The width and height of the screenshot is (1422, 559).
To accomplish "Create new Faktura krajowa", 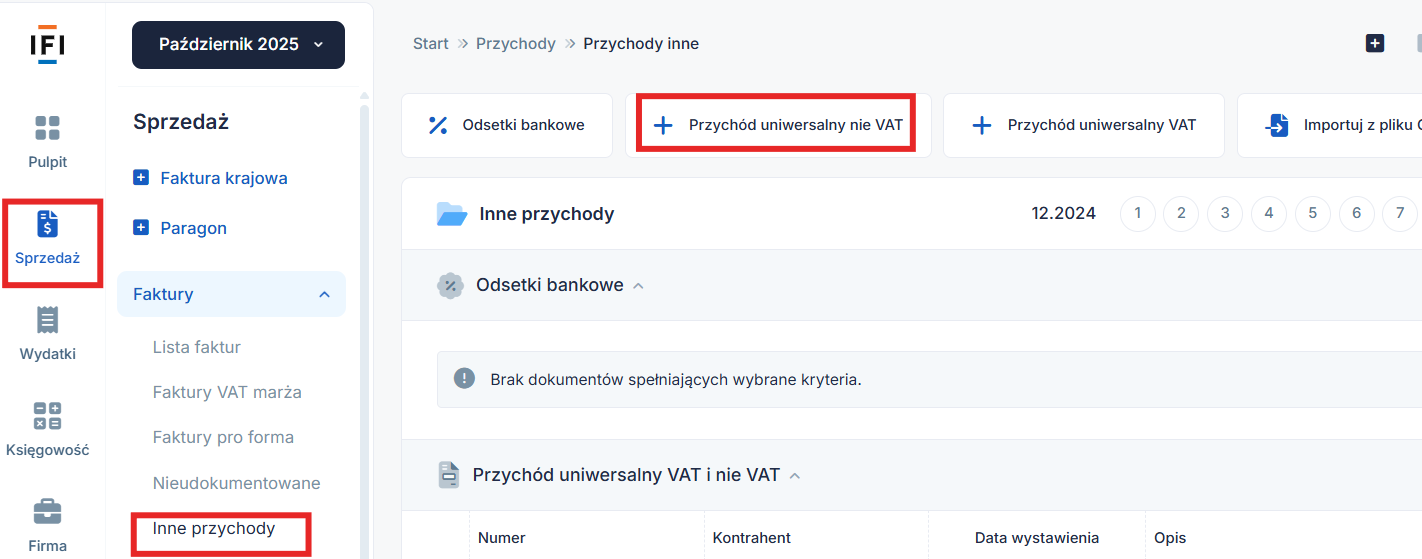I will [211, 178].
